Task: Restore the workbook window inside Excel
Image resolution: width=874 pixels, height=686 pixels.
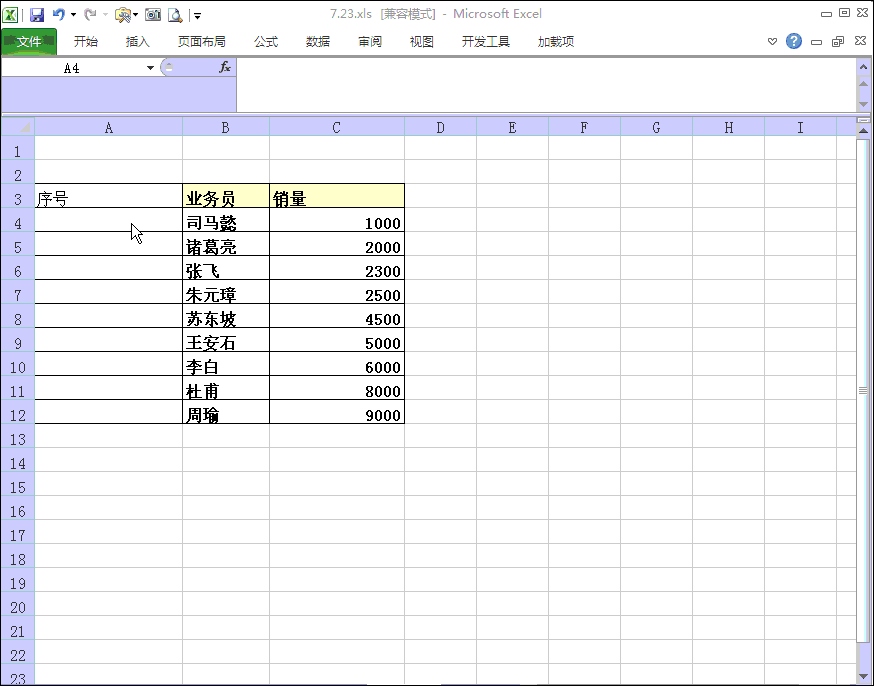Action: click(838, 42)
